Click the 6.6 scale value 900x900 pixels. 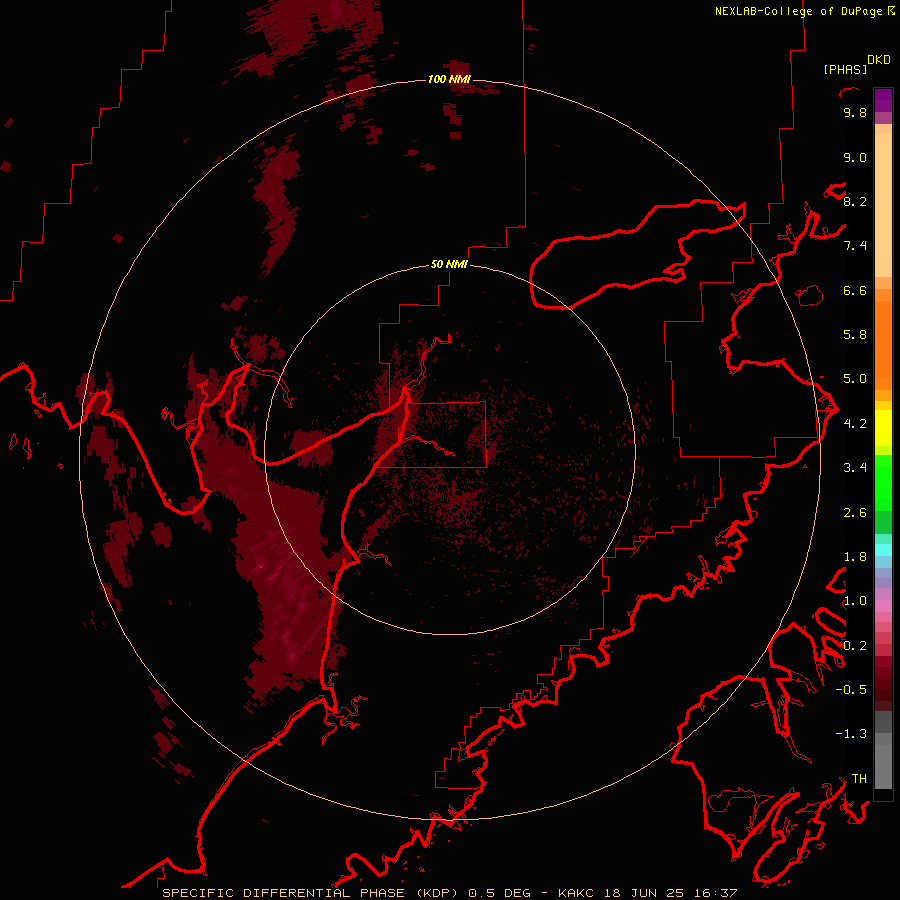[x=855, y=290]
